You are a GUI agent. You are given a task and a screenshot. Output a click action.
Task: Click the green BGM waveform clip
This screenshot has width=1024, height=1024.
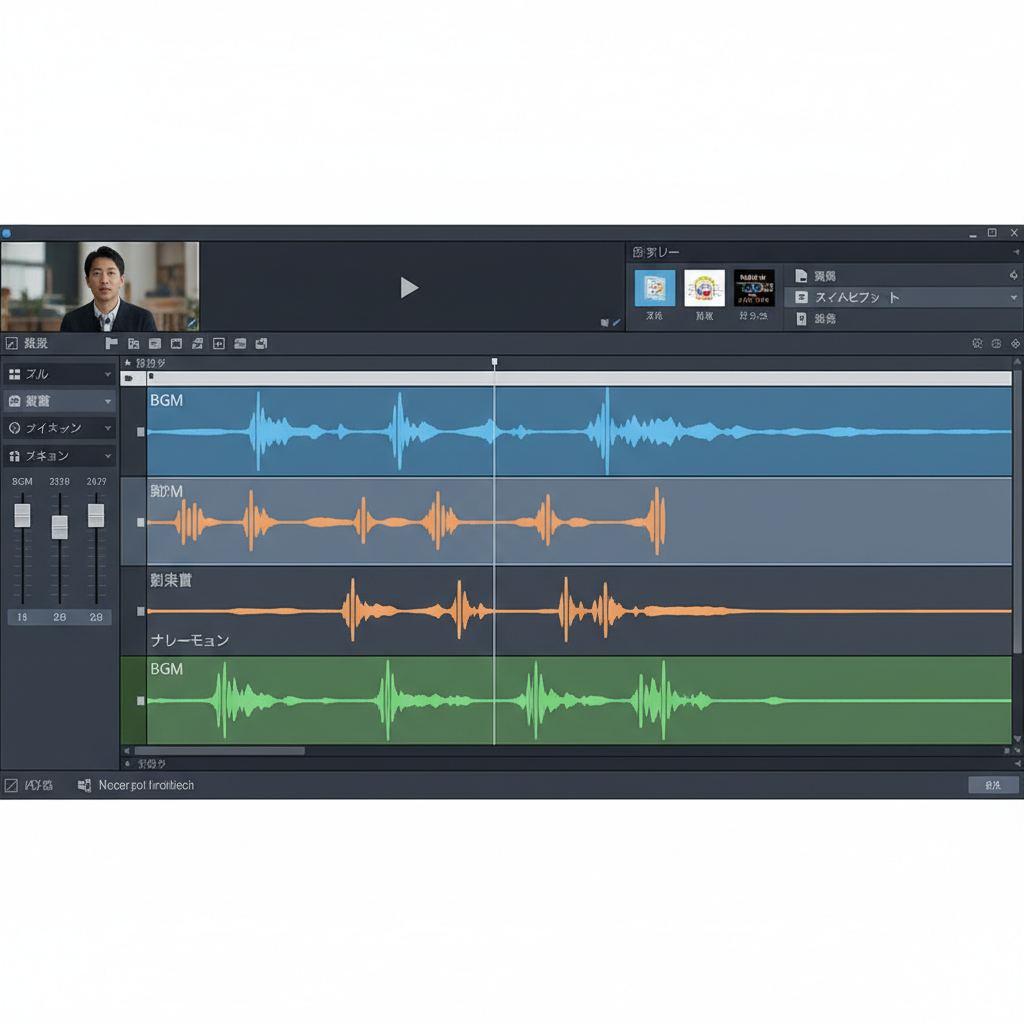[579, 700]
